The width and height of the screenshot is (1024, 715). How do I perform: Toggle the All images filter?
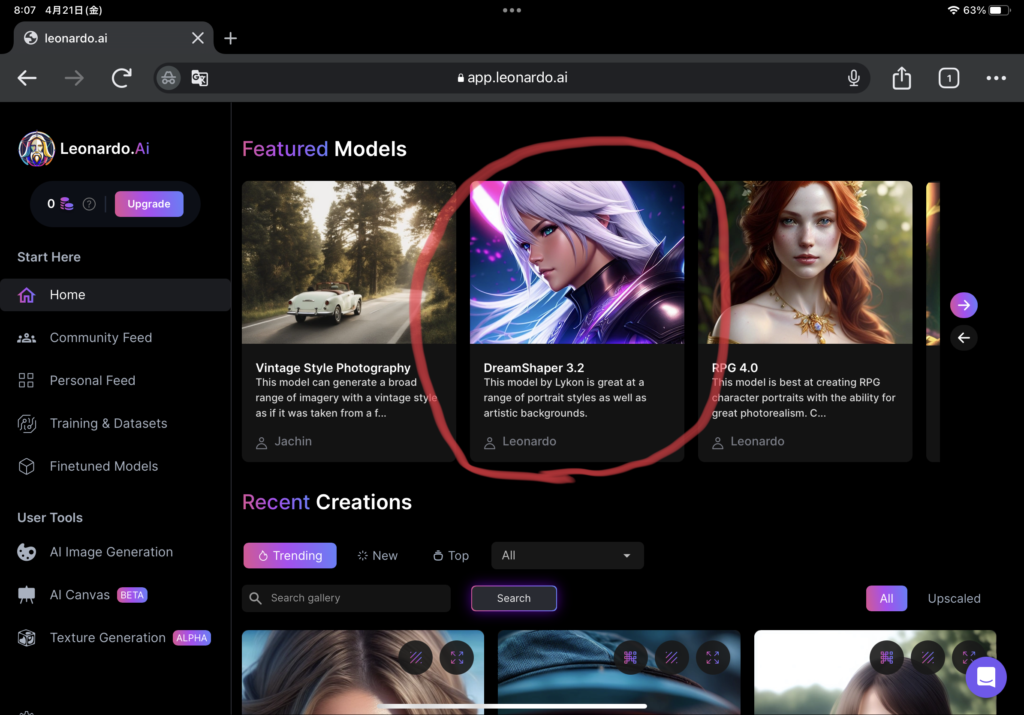coord(886,598)
